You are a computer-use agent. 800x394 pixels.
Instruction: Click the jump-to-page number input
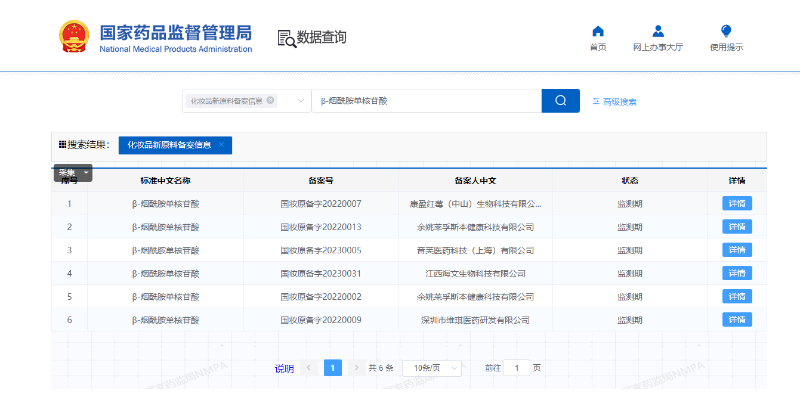click(516, 368)
